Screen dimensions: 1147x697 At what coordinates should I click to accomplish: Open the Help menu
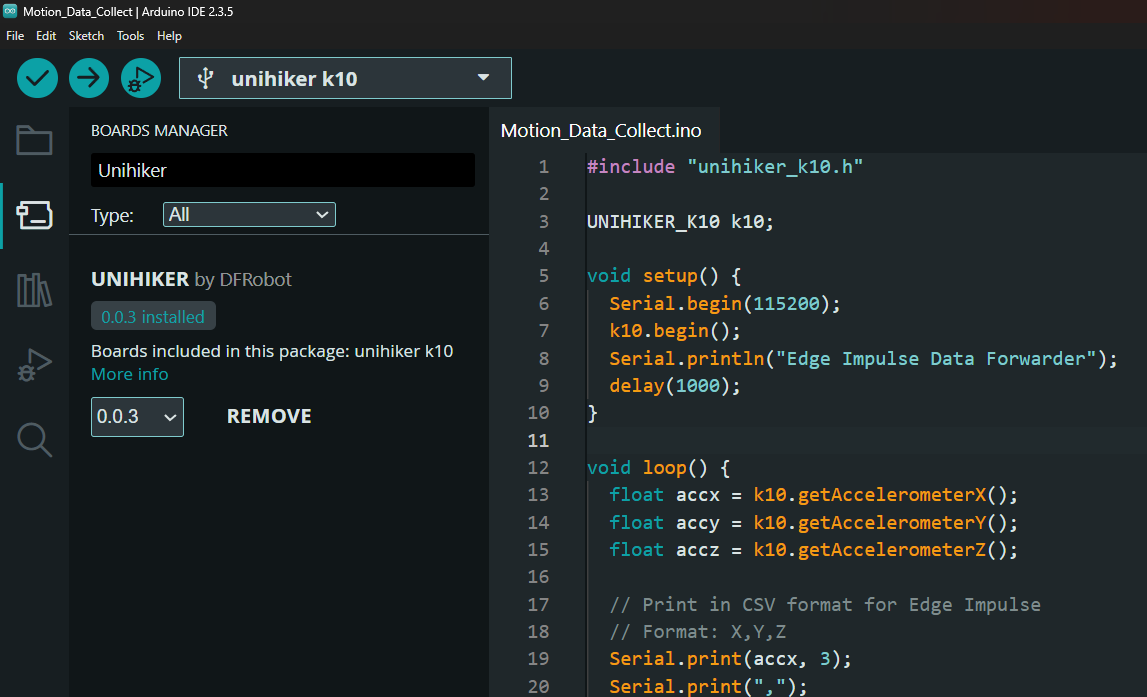pos(169,36)
